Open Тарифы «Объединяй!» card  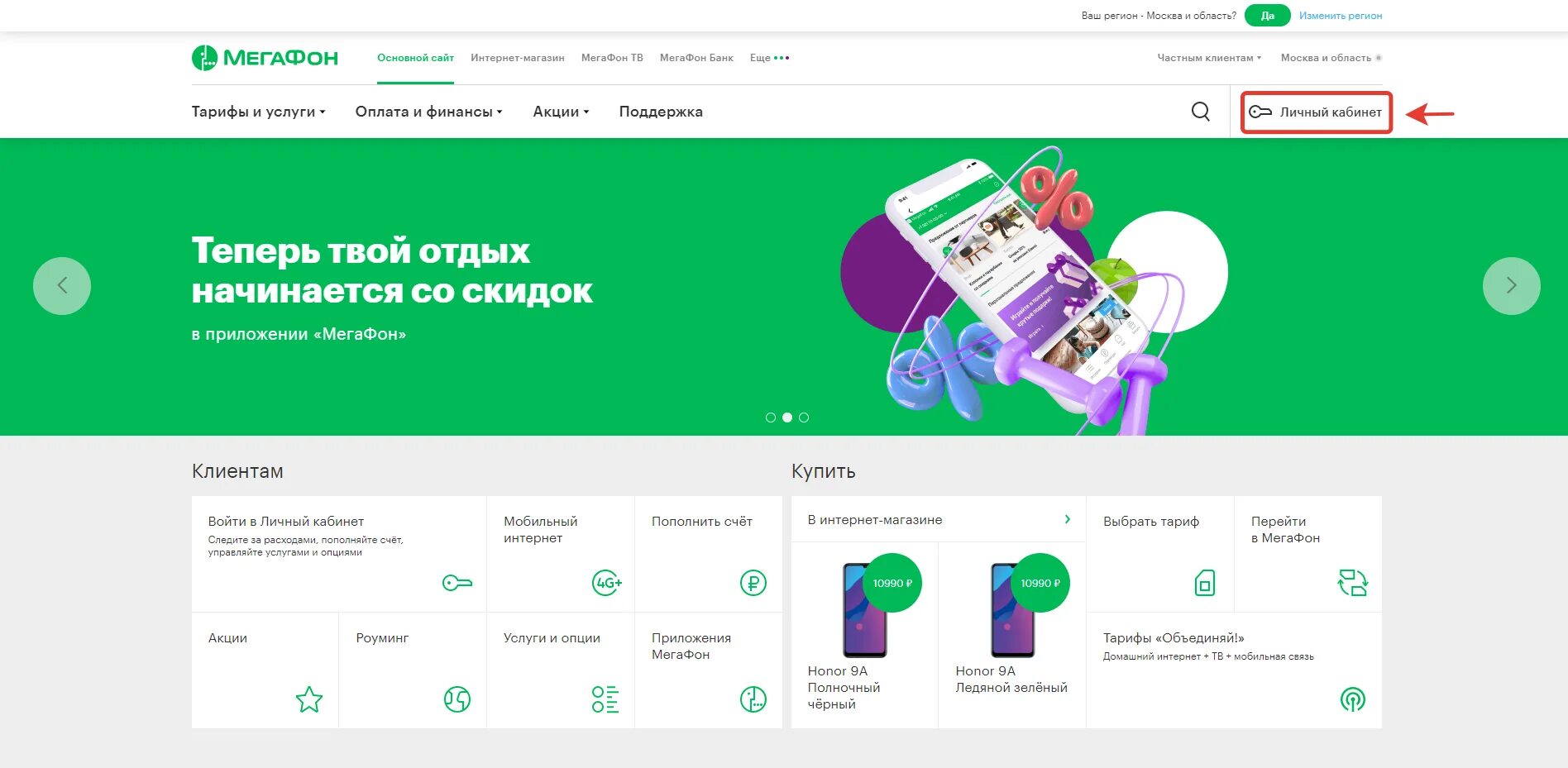point(1234,670)
